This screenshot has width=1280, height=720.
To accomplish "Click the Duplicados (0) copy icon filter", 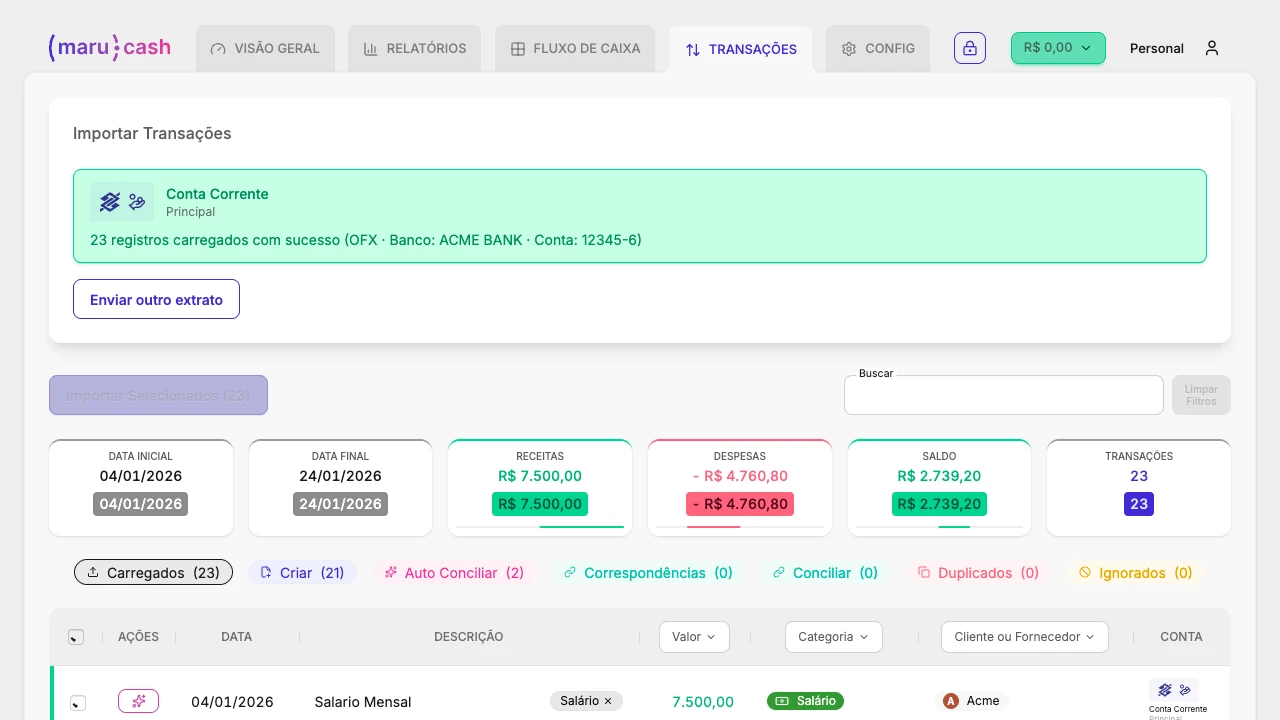I will 978,572.
